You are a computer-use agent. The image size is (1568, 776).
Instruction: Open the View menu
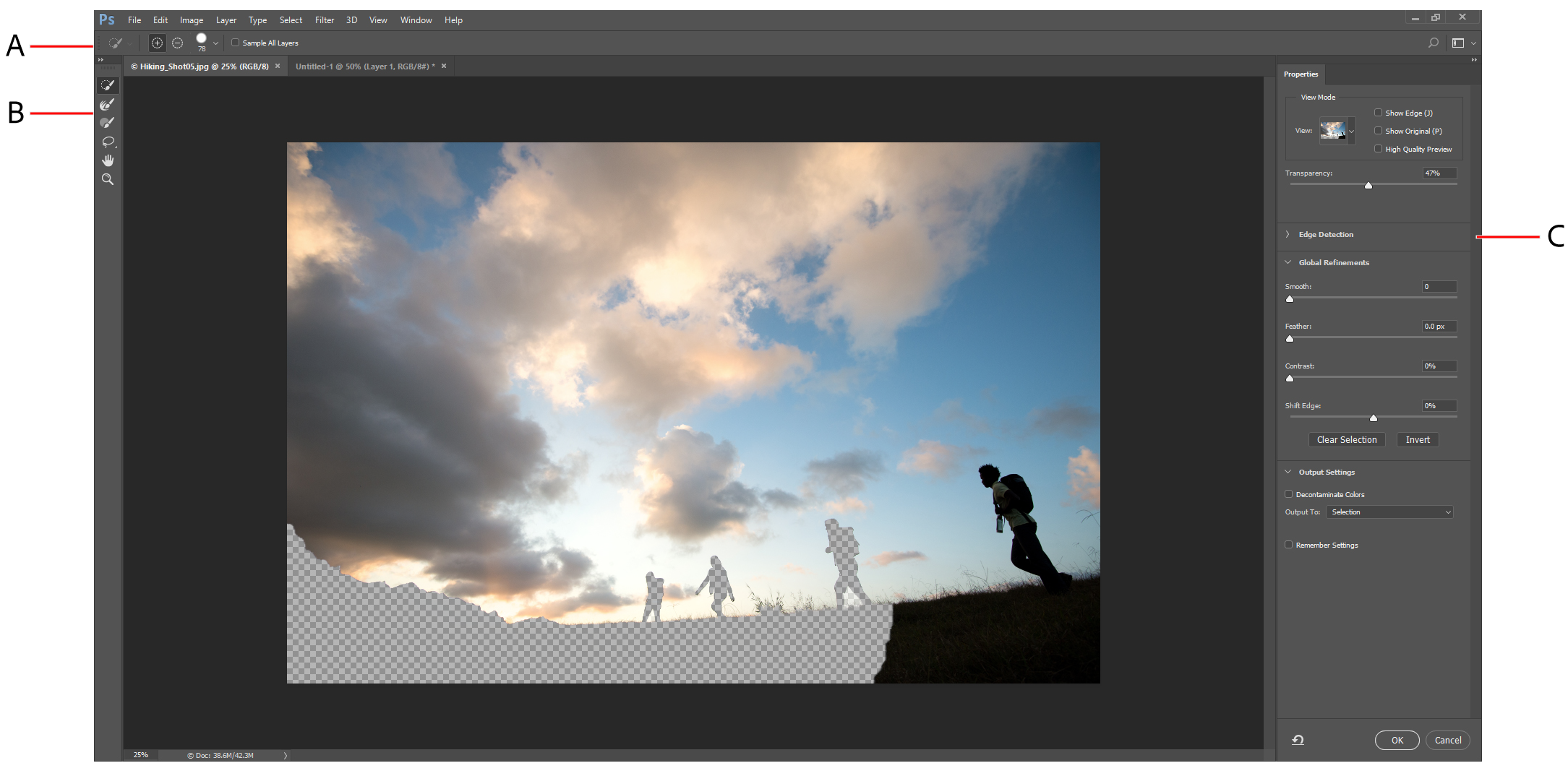point(378,20)
